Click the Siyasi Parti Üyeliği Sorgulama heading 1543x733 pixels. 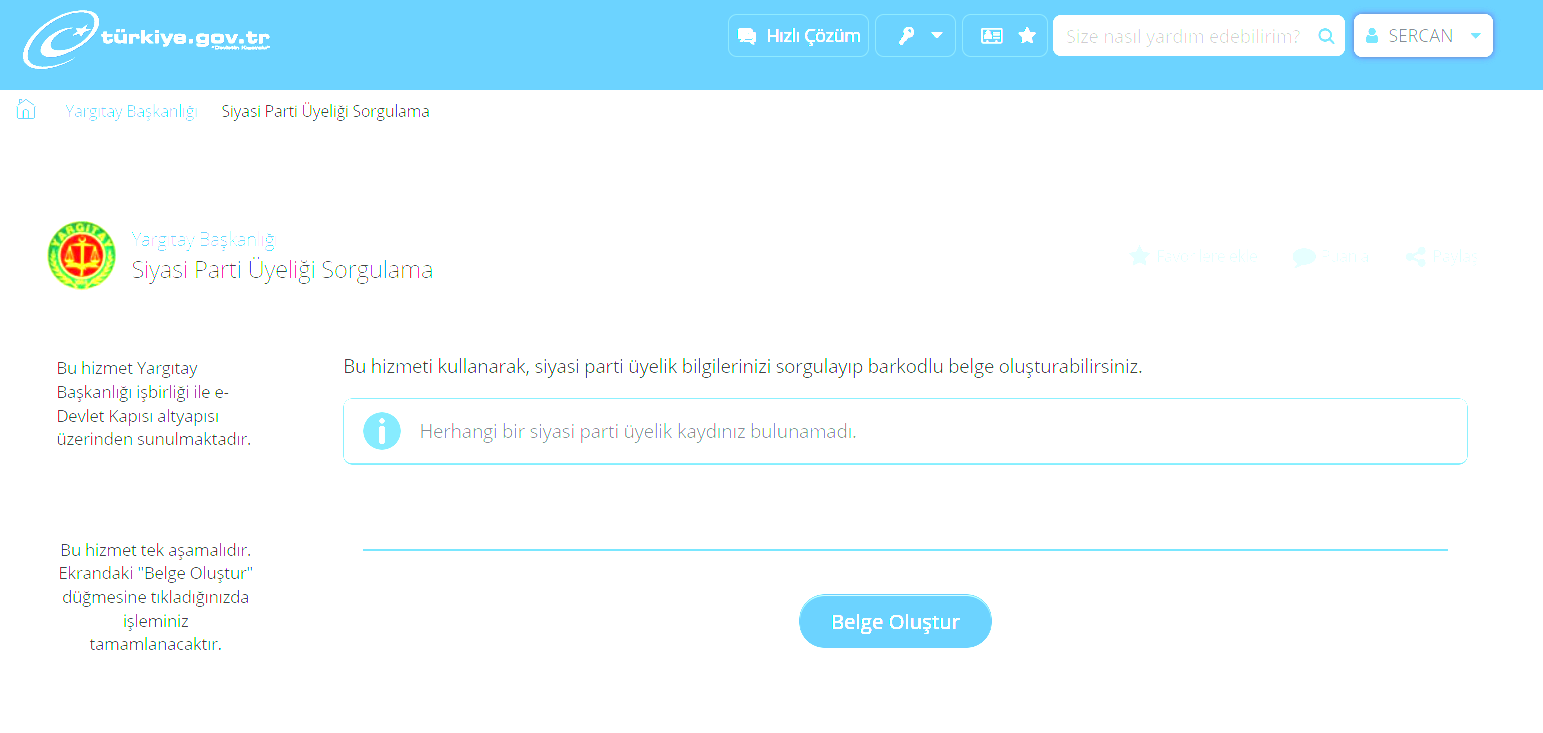tap(282, 270)
